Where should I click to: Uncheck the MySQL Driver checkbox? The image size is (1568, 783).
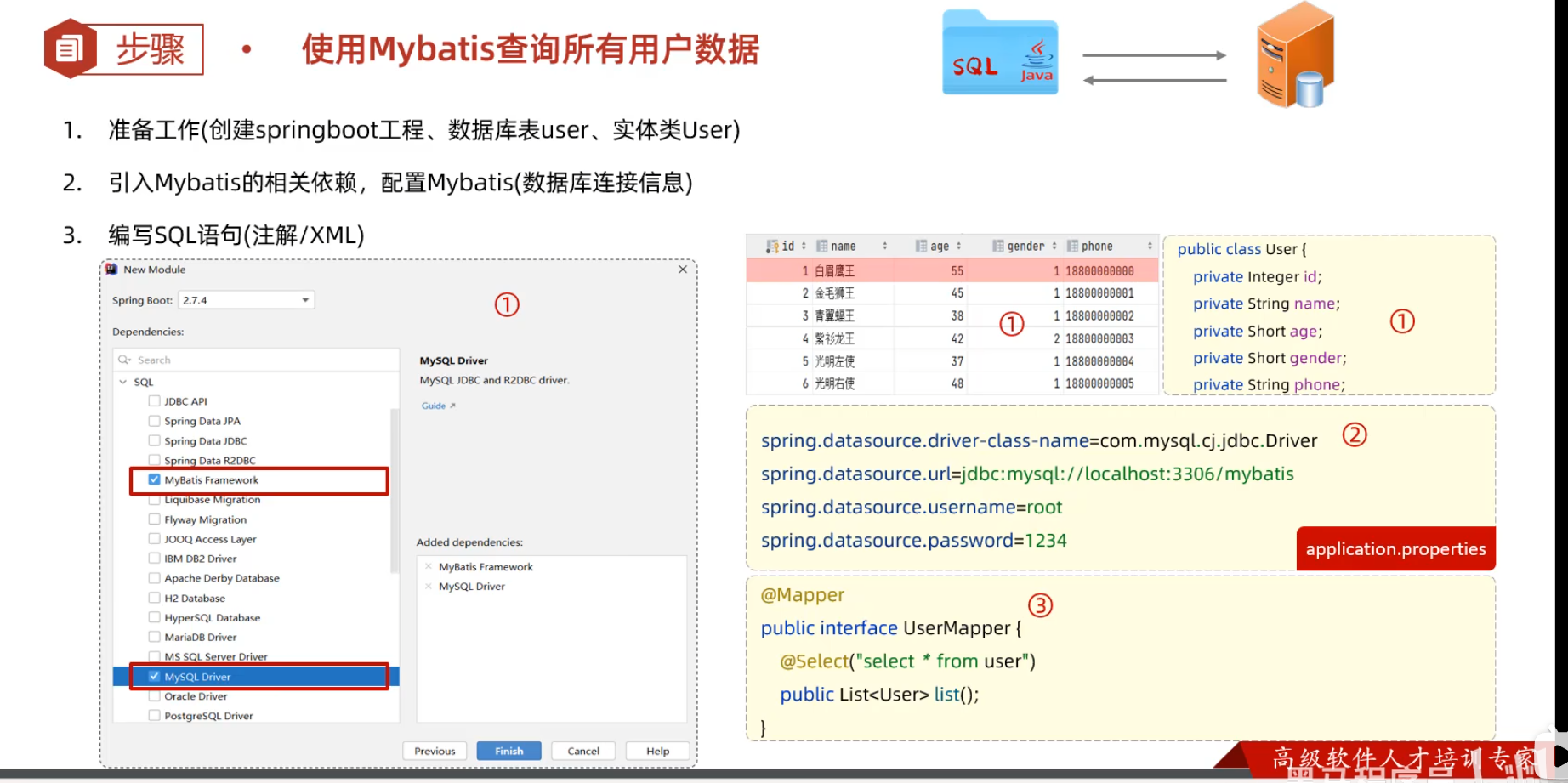(x=154, y=677)
